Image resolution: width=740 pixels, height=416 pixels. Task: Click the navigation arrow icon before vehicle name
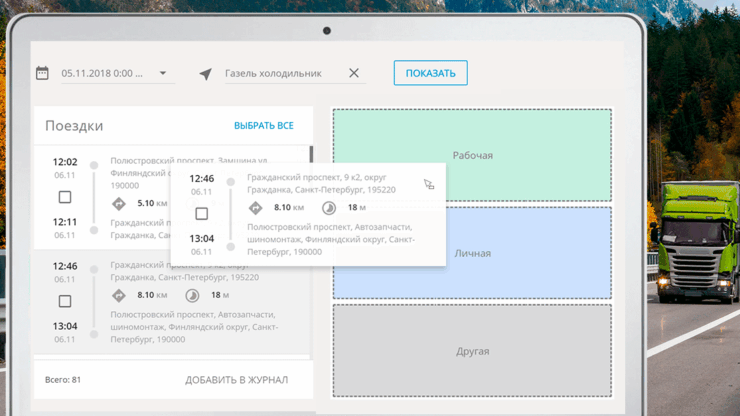pyautogui.click(x=205, y=74)
